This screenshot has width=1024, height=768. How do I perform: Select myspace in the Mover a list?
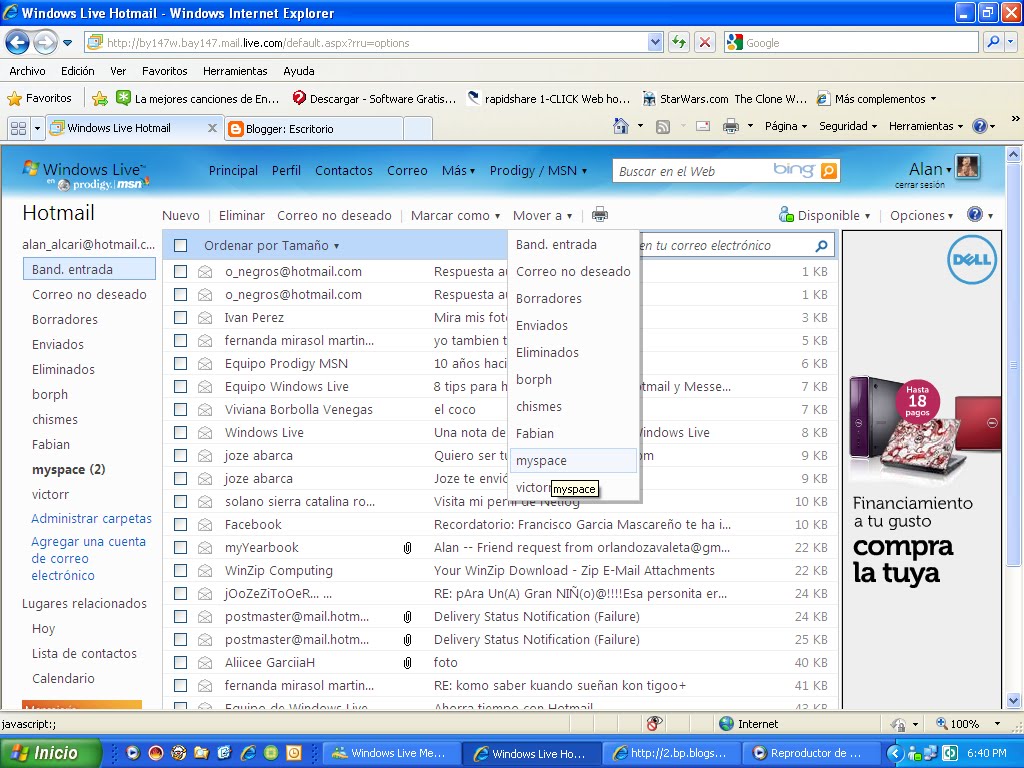(573, 460)
